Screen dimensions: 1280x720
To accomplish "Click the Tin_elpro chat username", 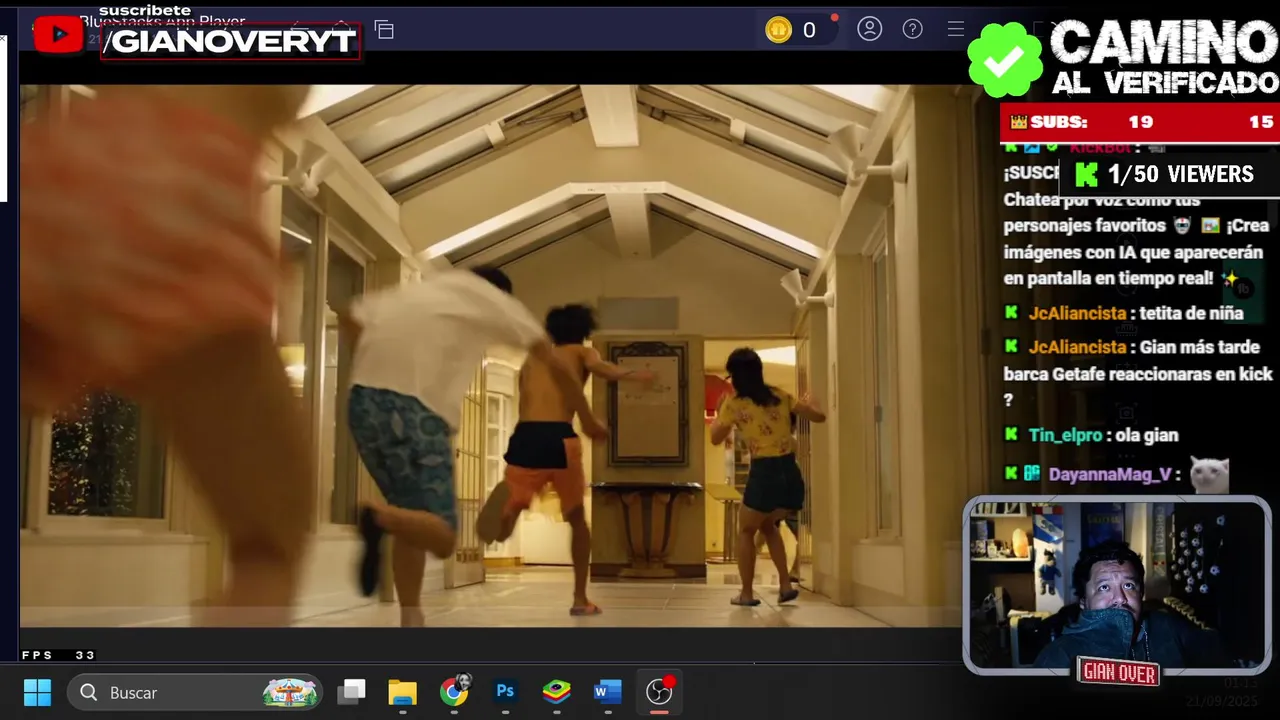I will pyautogui.click(x=1065, y=435).
